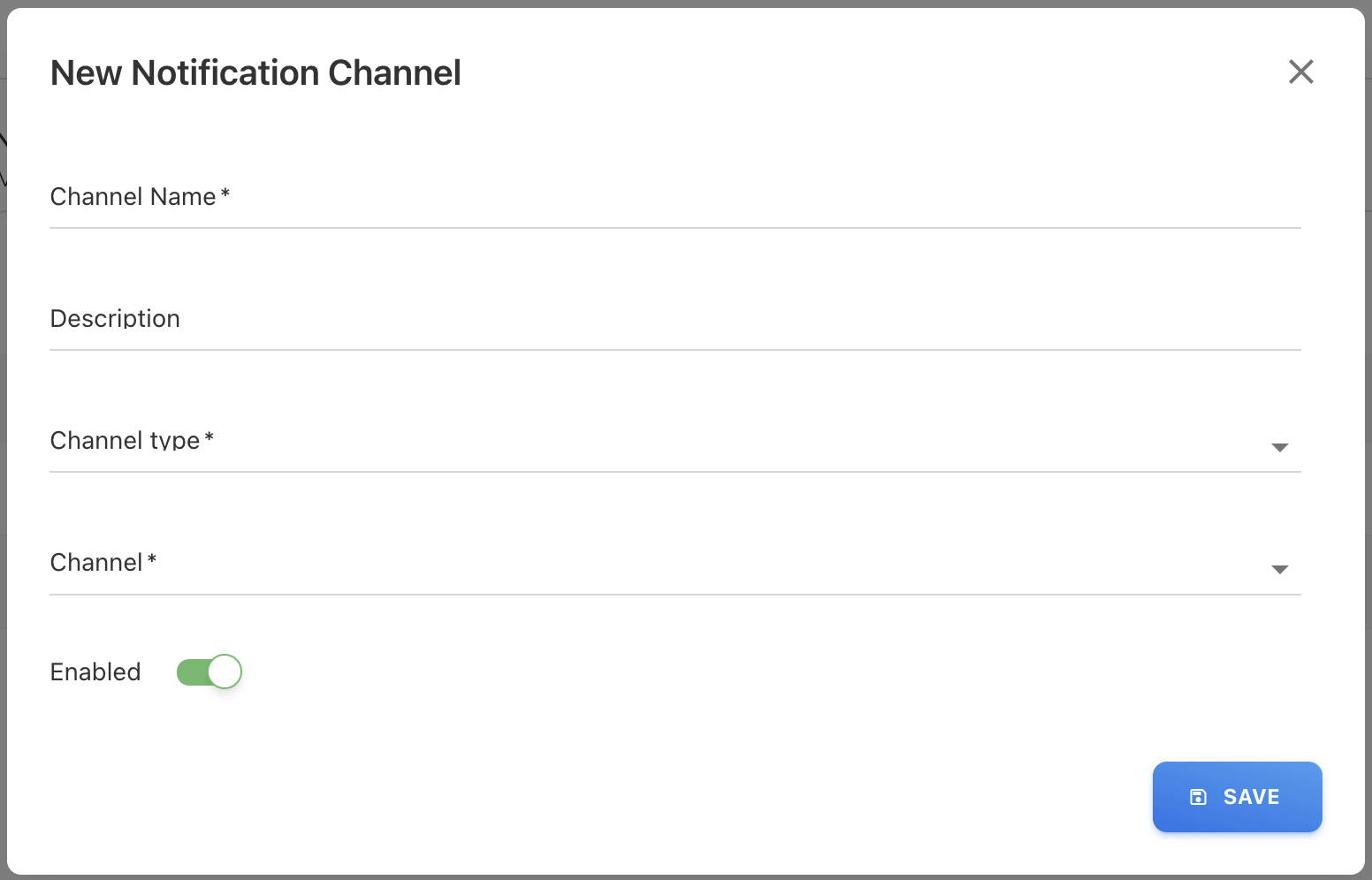Click the Channel dropdown arrow icon

1279,570
